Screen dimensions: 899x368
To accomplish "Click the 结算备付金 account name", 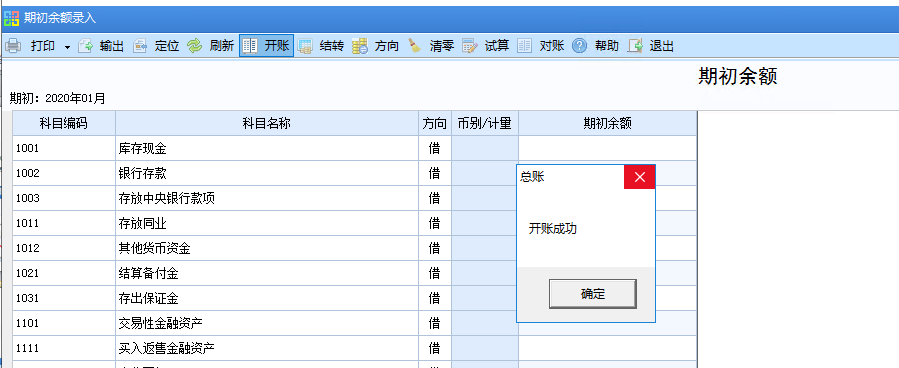I will pos(148,273).
